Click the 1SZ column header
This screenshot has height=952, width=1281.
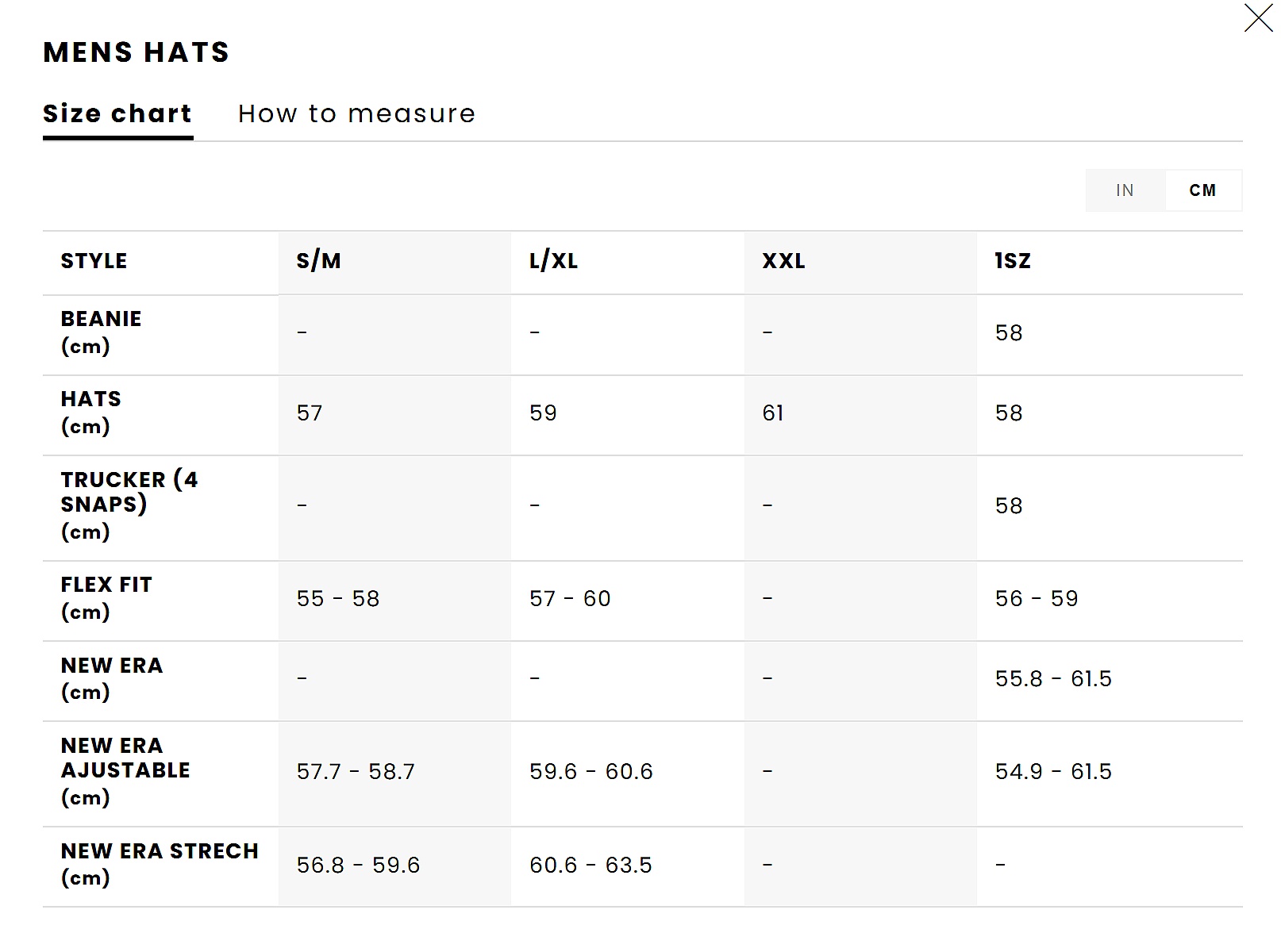click(1012, 261)
